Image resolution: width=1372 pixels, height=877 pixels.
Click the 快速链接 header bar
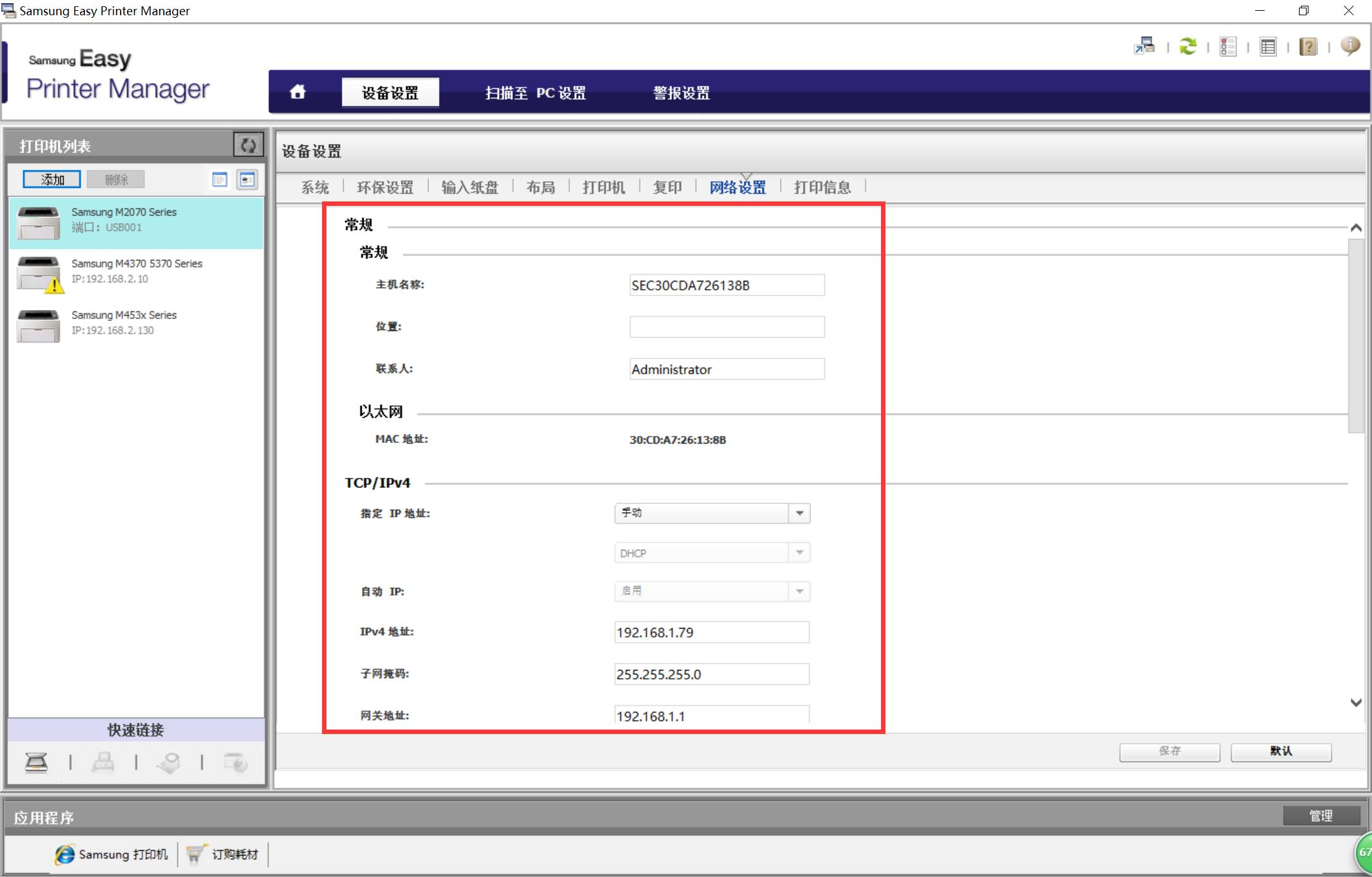pyautogui.click(x=136, y=730)
